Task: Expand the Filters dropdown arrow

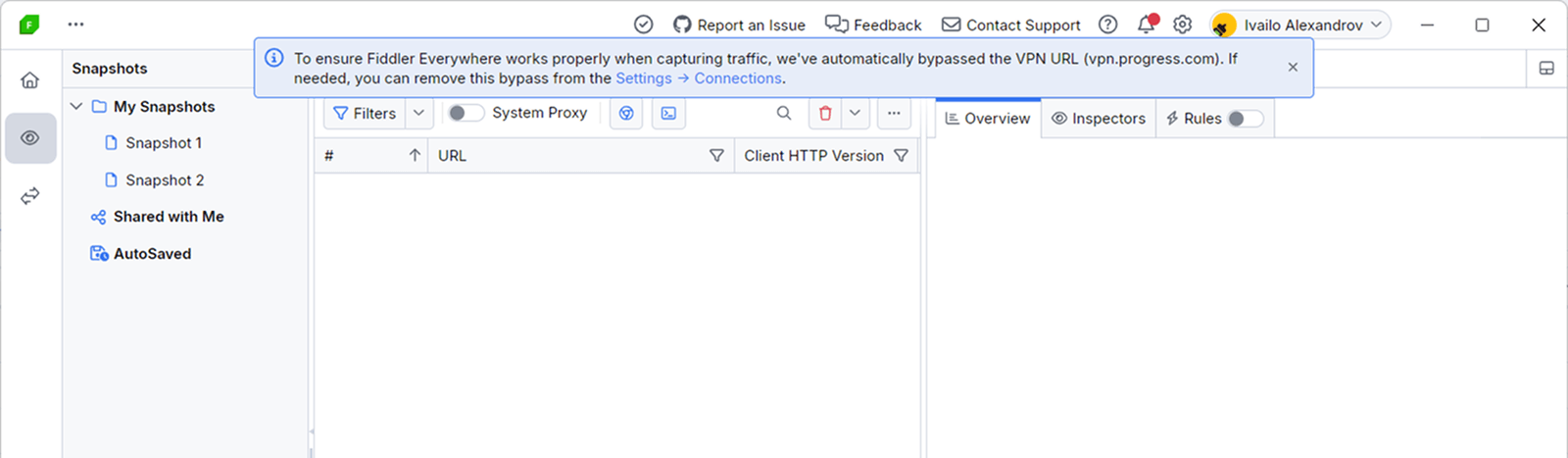Action: (418, 114)
